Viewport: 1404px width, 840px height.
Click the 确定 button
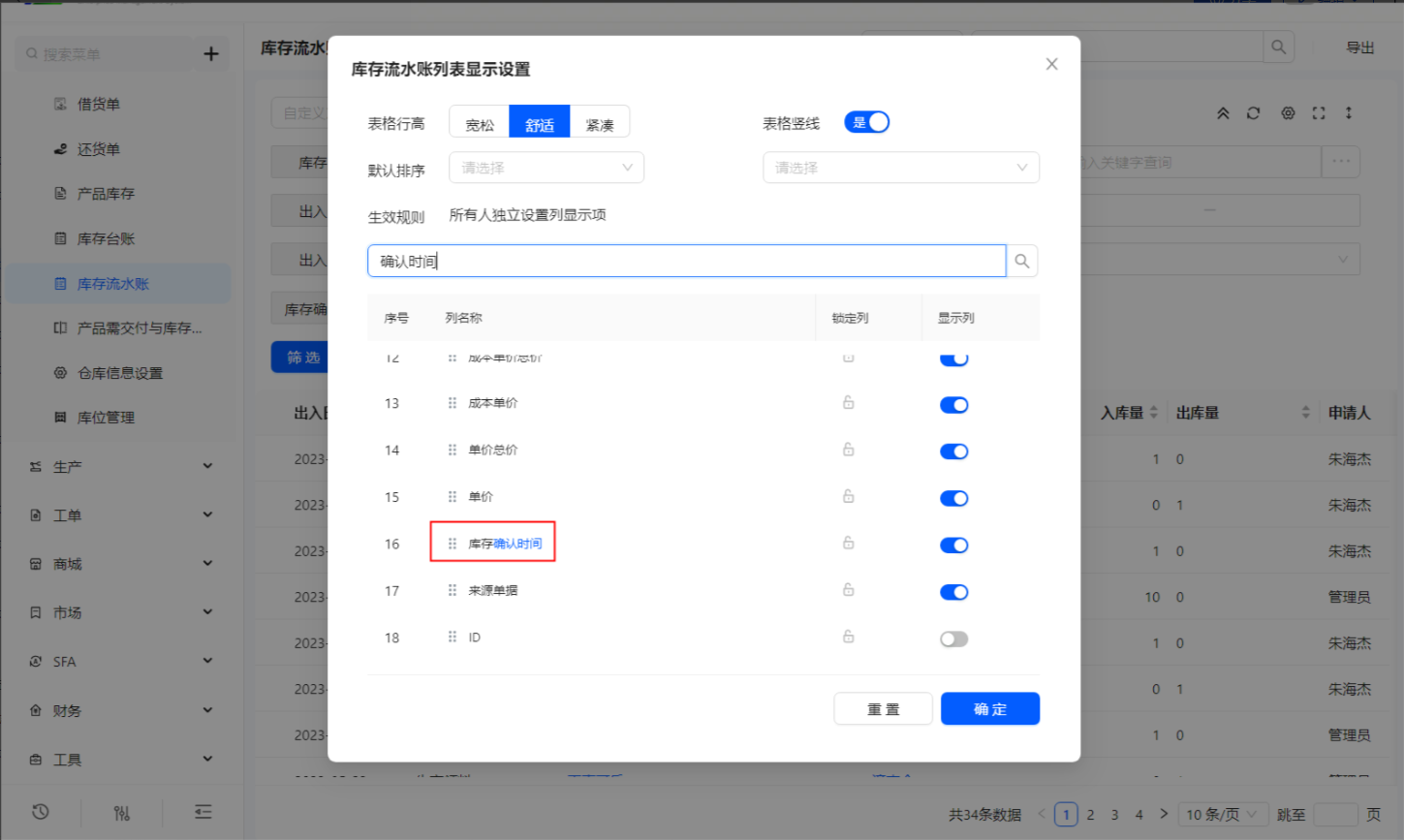pyautogui.click(x=989, y=709)
